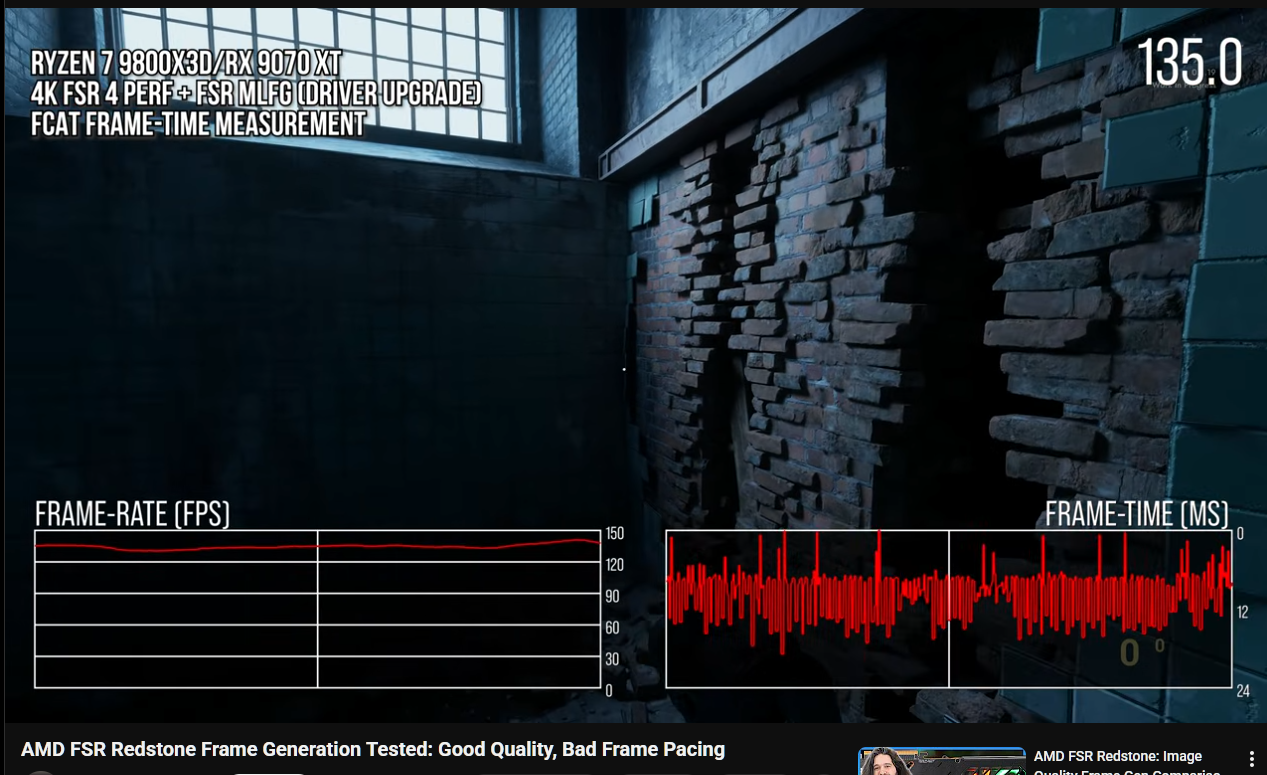
Task: Click the 'FCAT FRAME-TIME MEASUREMENT' overlay text
Action: click(198, 124)
